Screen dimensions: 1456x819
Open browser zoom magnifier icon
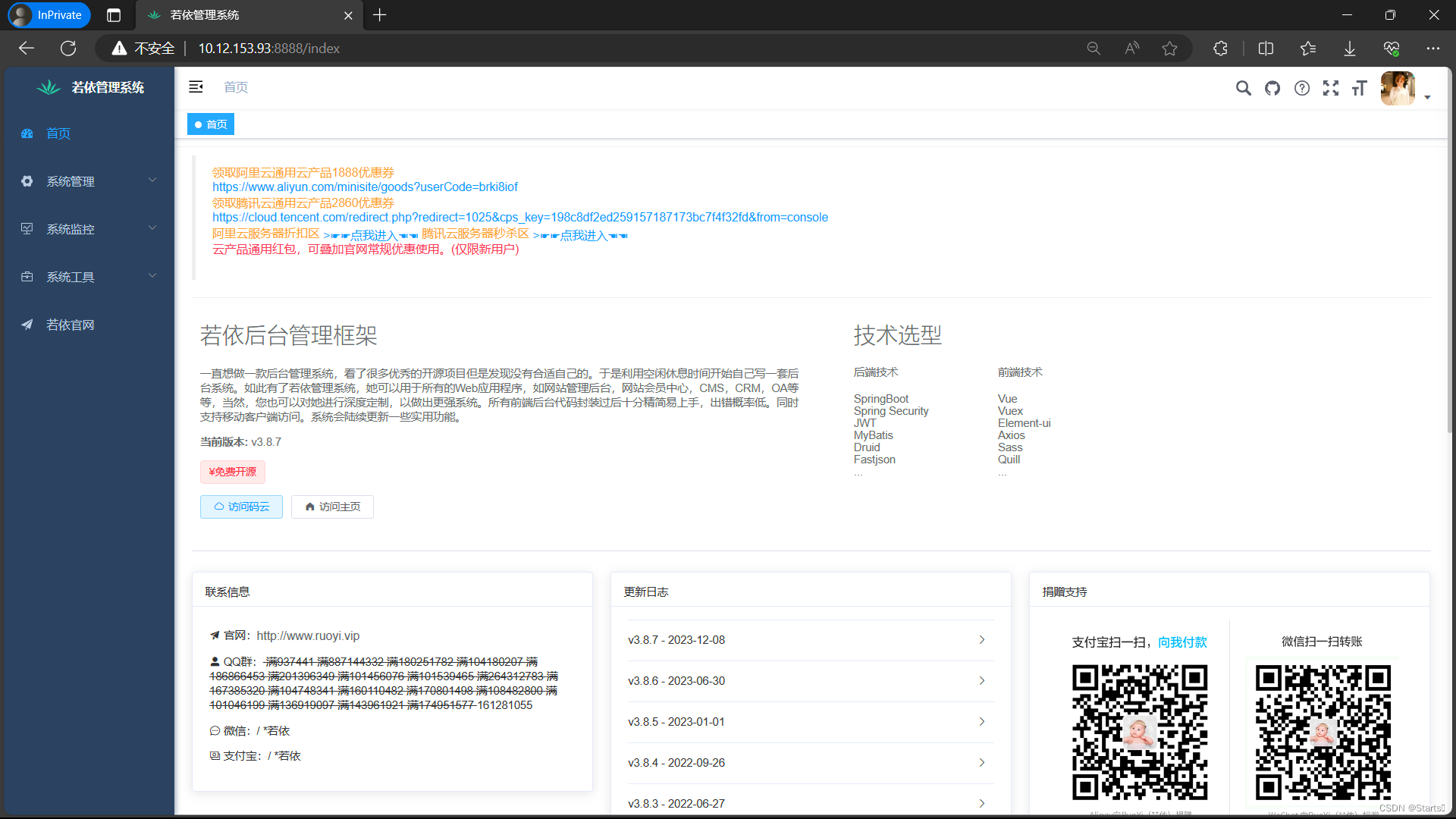(1093, 49)
